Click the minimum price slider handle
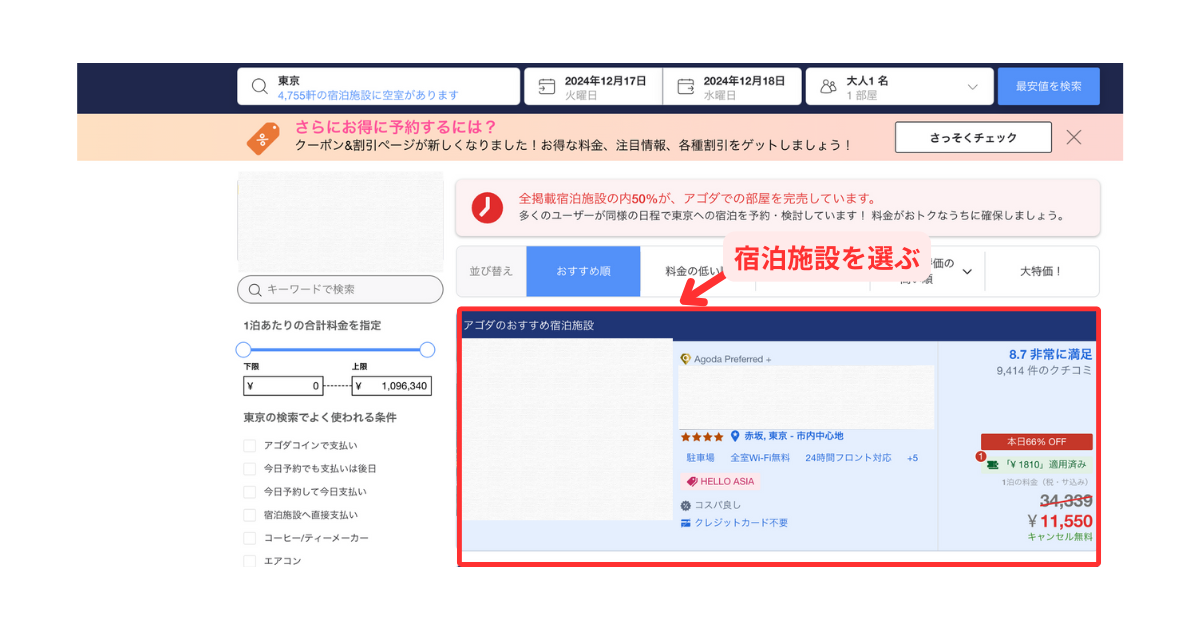The height and width of the screenshot is (630, 1200). click(x=243, y=350)
